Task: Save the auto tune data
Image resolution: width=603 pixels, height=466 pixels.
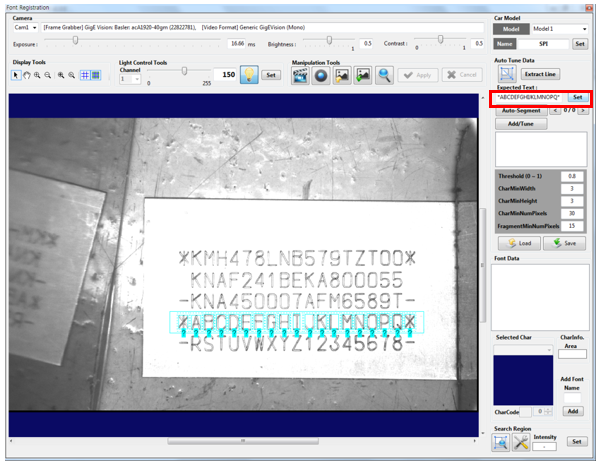Action: (x=565, y=243)
